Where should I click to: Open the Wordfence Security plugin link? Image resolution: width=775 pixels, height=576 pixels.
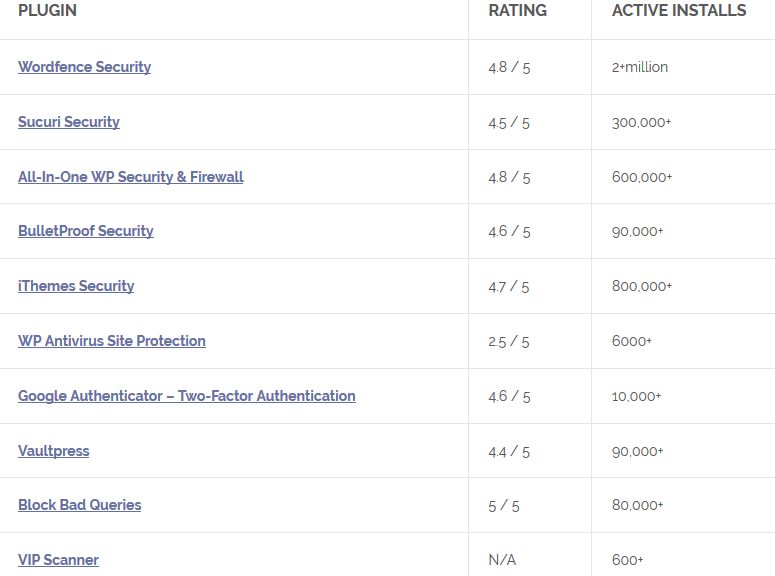pyautogui.click(x=84, y=67)
